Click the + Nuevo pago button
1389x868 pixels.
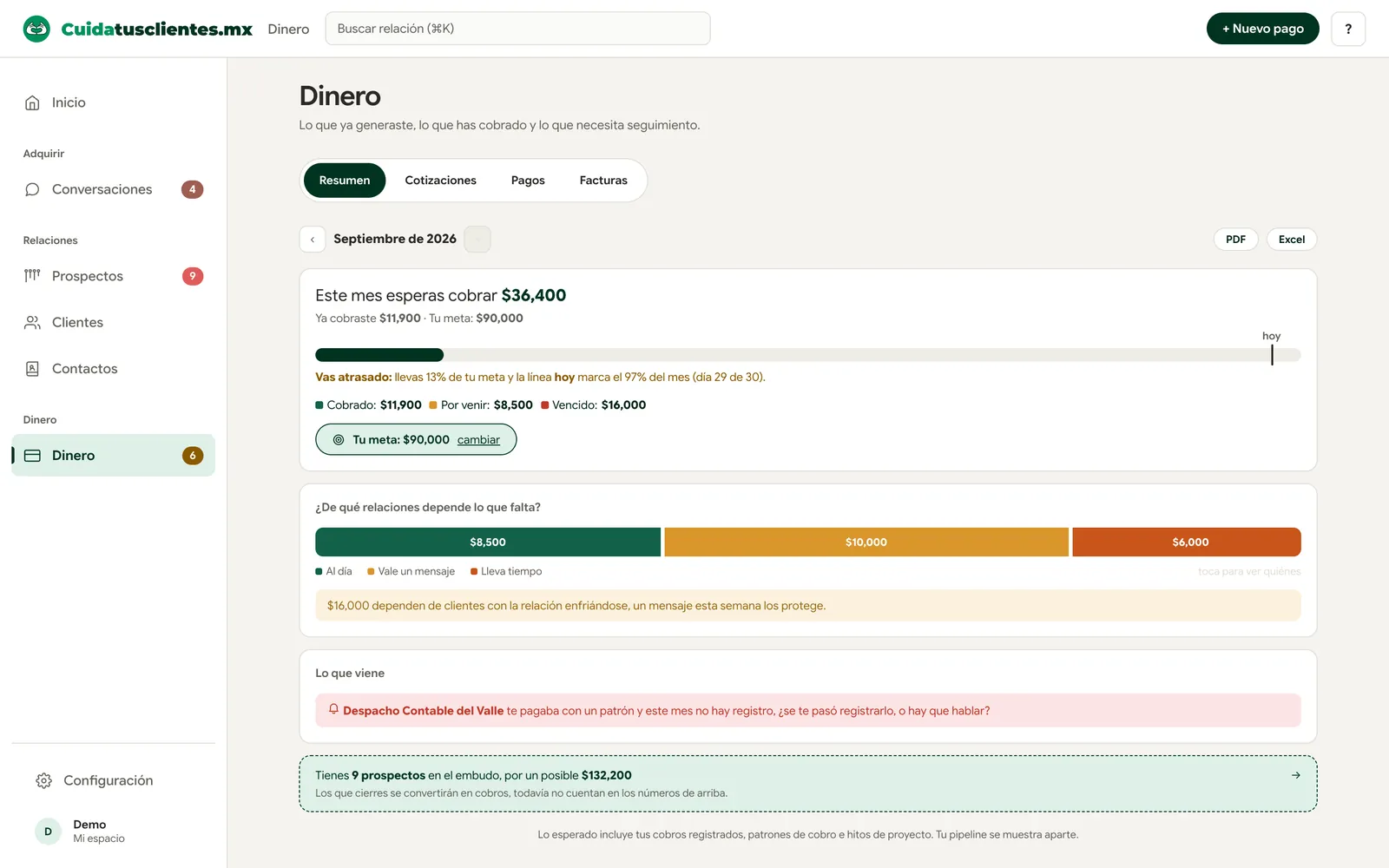[x=1263, y=29]
